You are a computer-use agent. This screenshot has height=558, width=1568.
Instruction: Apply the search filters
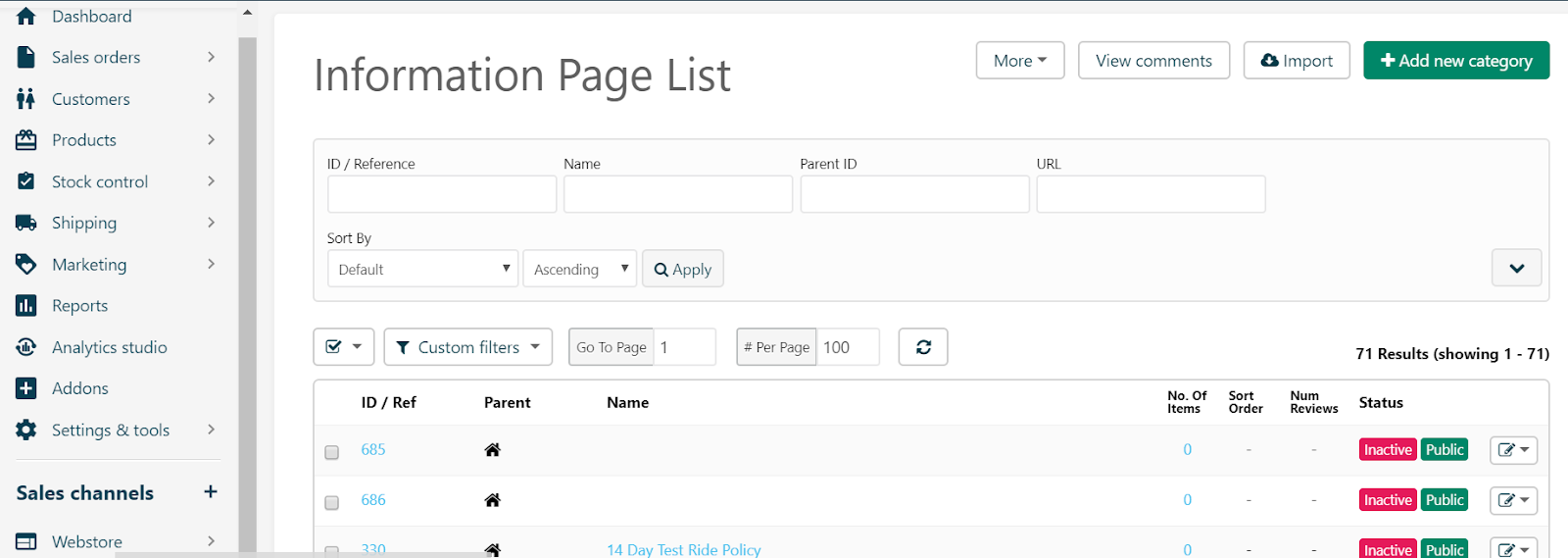[683, 269]
